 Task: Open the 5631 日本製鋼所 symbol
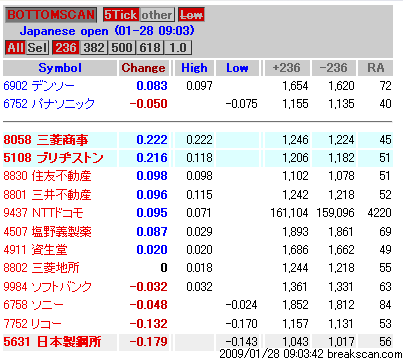click(52, 342)
